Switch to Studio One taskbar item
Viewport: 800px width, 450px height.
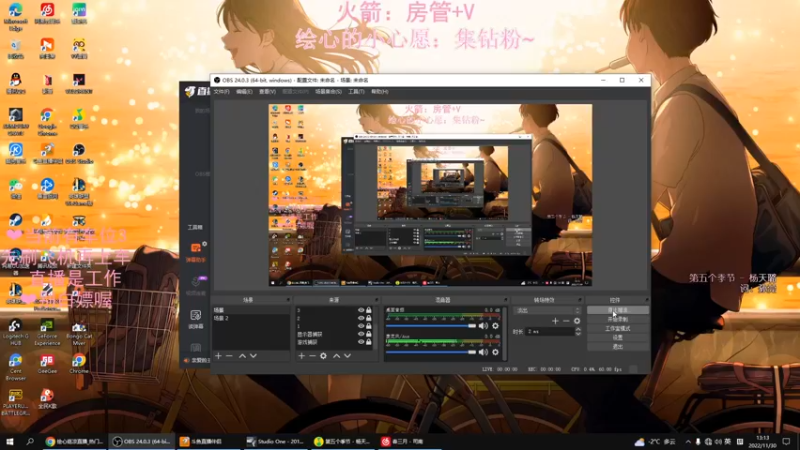276,441
